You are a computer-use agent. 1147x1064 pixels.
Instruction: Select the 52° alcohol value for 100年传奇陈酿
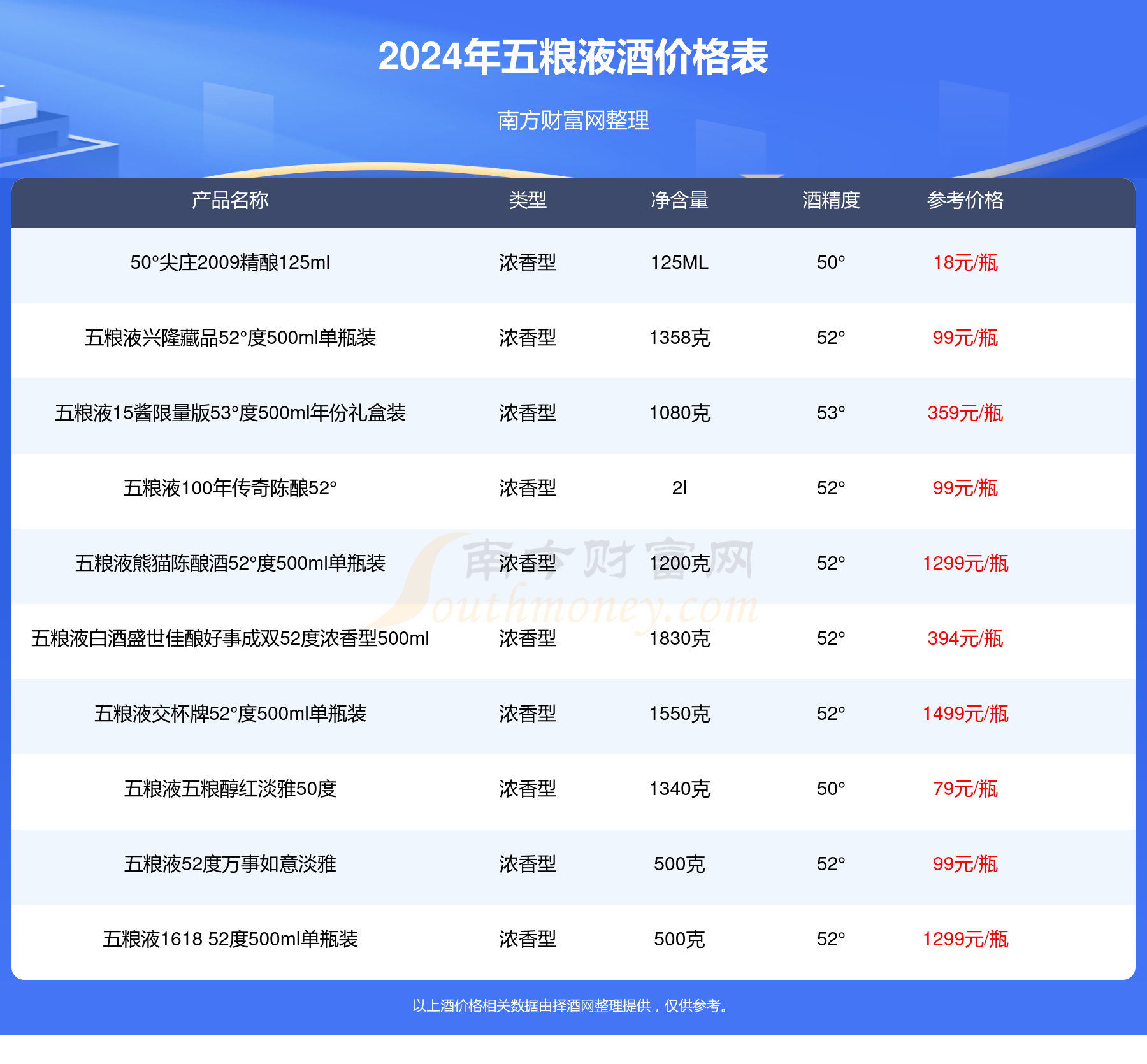coord(831,488)
